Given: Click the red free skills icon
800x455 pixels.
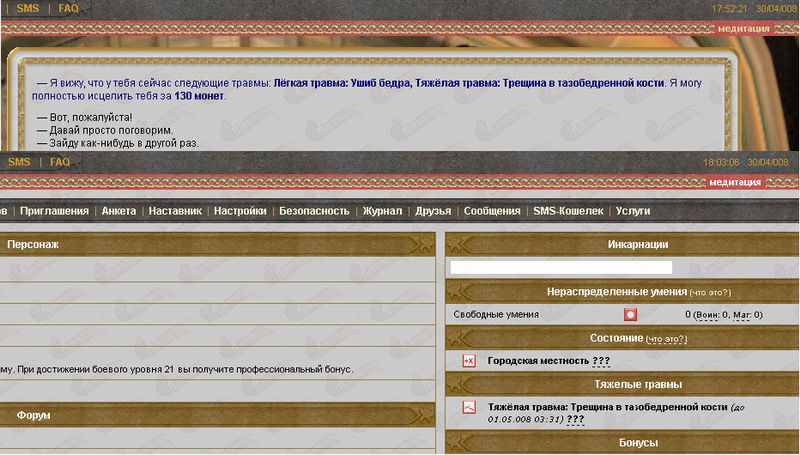Looking at the screenshot, I should click(x=631, y=314).
